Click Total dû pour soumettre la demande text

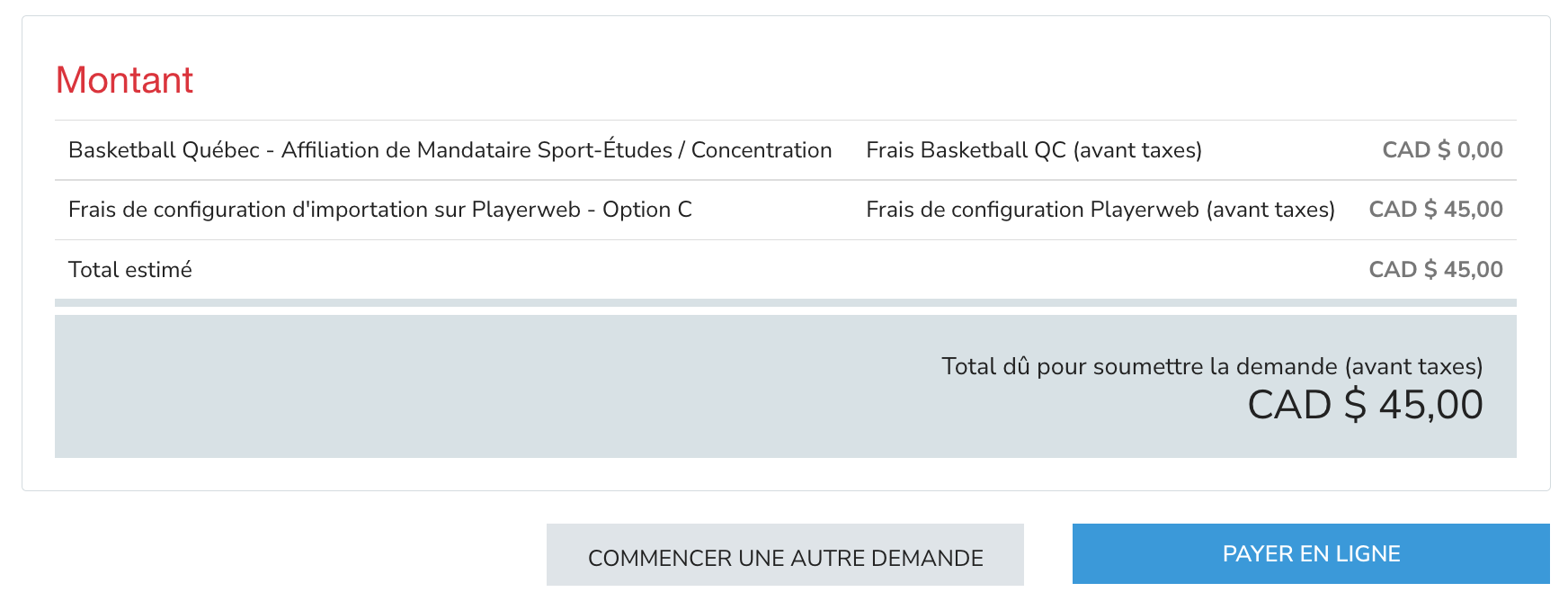coord(1140,366)
